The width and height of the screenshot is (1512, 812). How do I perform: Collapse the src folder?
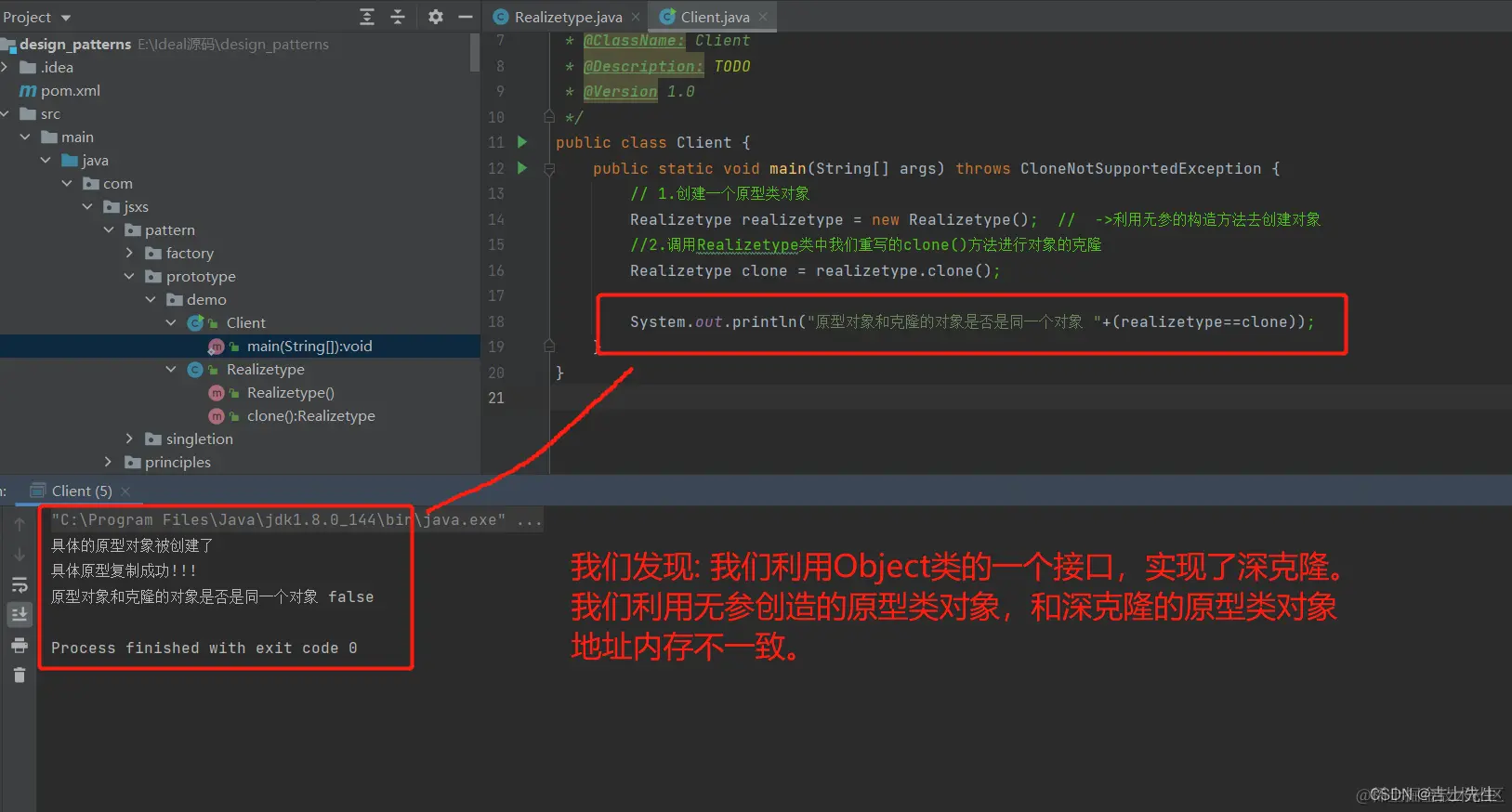pyautogui.click(x=5, y=113)
